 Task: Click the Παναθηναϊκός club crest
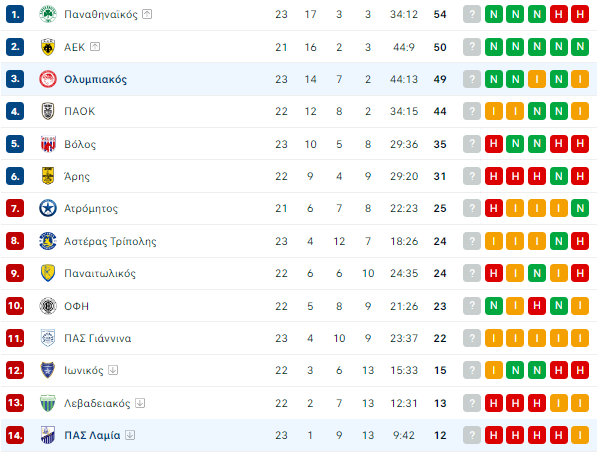(48, 14)
